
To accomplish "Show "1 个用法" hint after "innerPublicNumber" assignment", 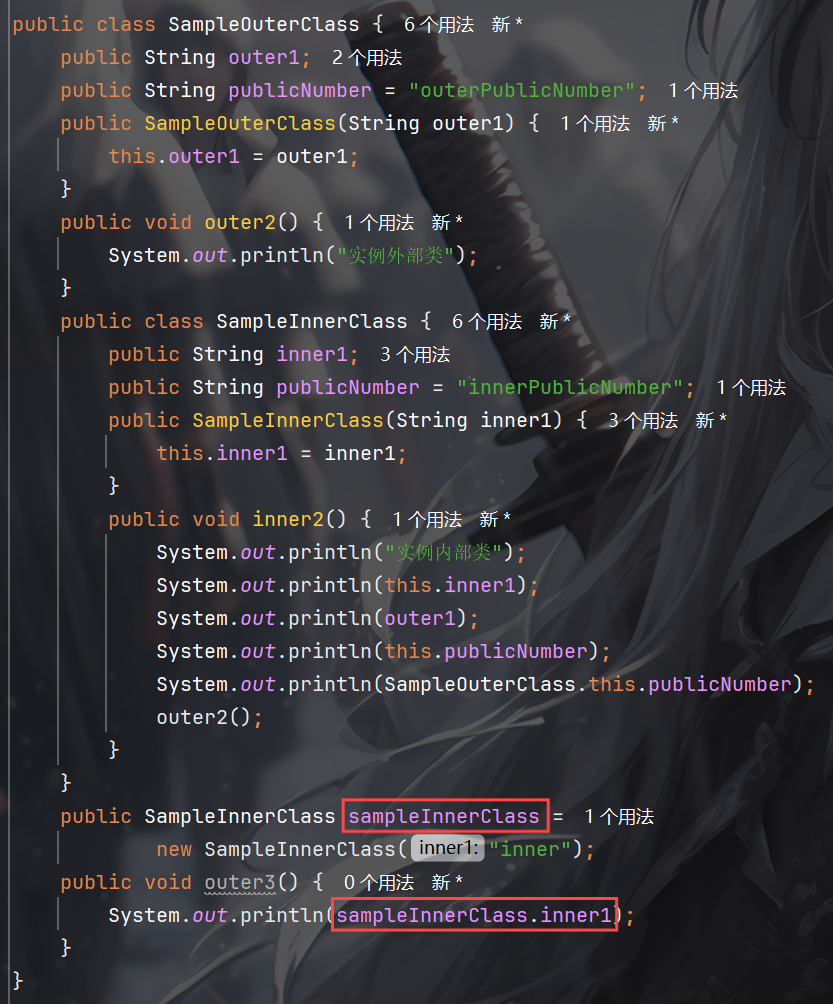I will tap(751, 388).
